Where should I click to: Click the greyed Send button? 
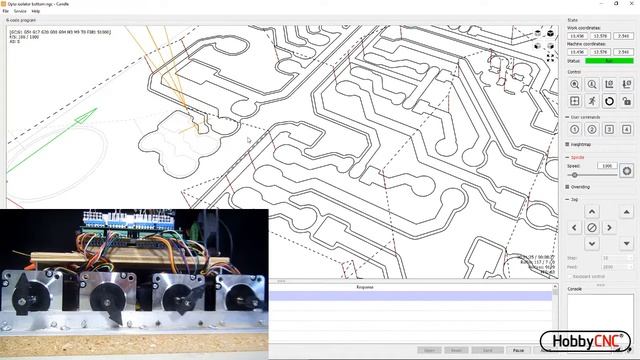point(487,350)
